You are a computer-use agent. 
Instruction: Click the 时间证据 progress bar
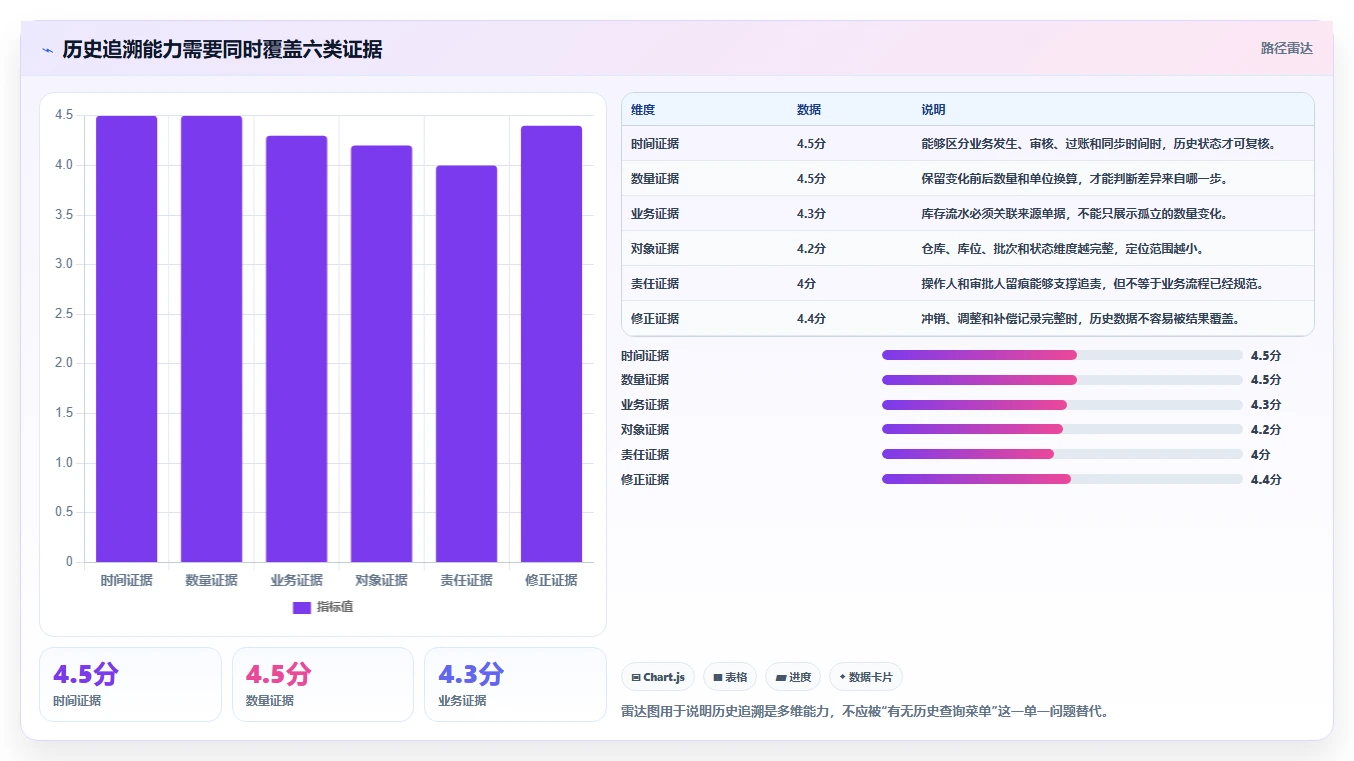[x=1062, y=355]
